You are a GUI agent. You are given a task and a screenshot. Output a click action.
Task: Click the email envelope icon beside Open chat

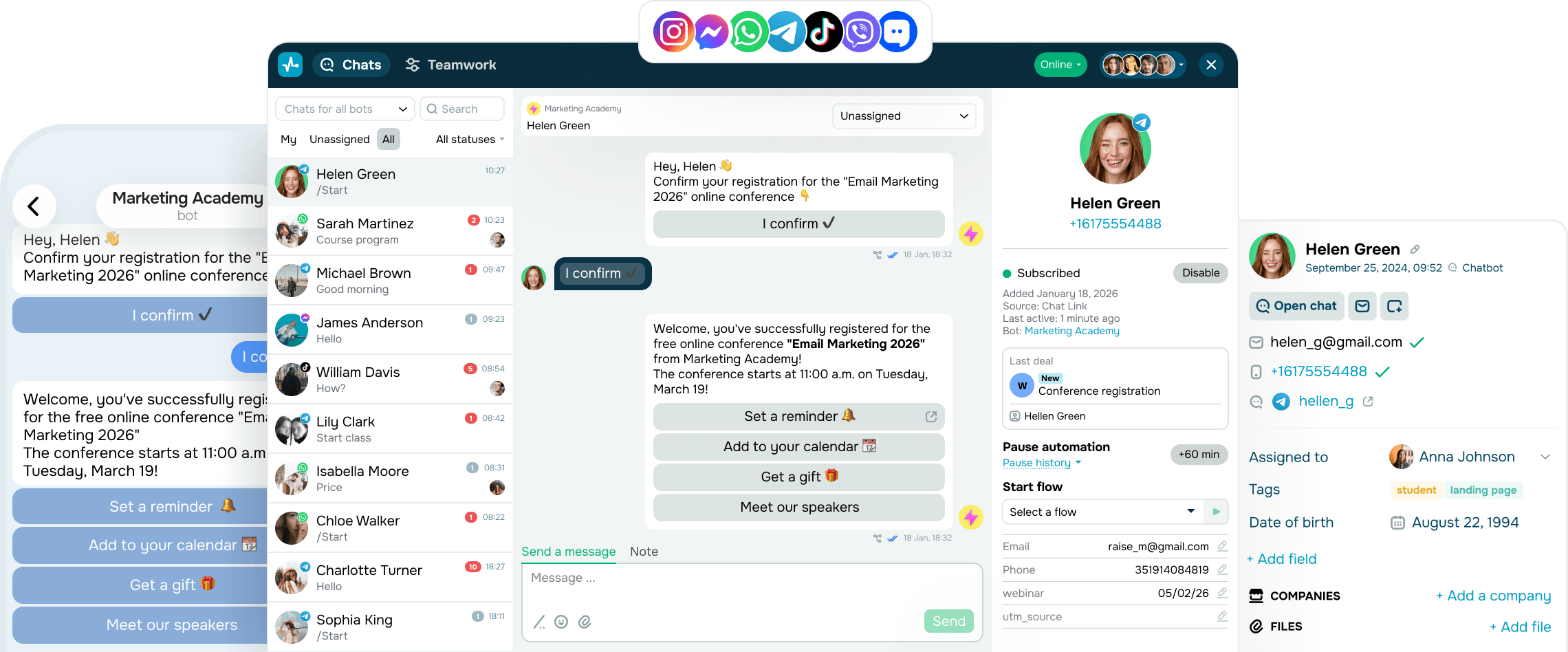1362,306
